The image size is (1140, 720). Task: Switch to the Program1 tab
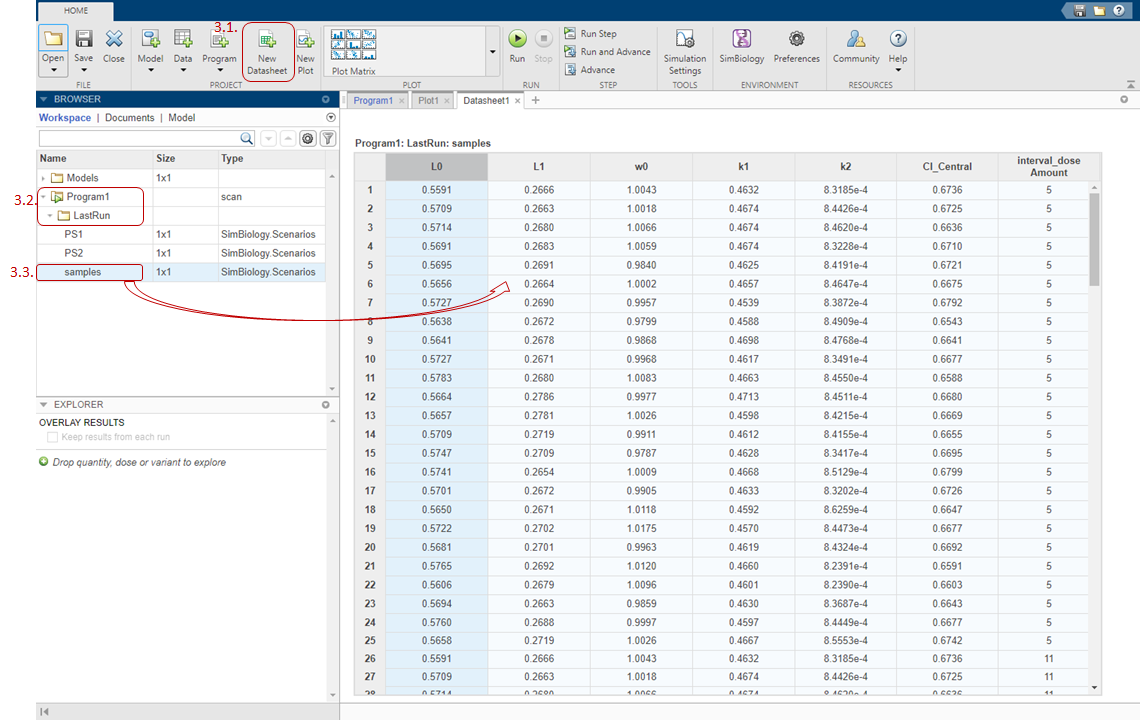[372, 101]
